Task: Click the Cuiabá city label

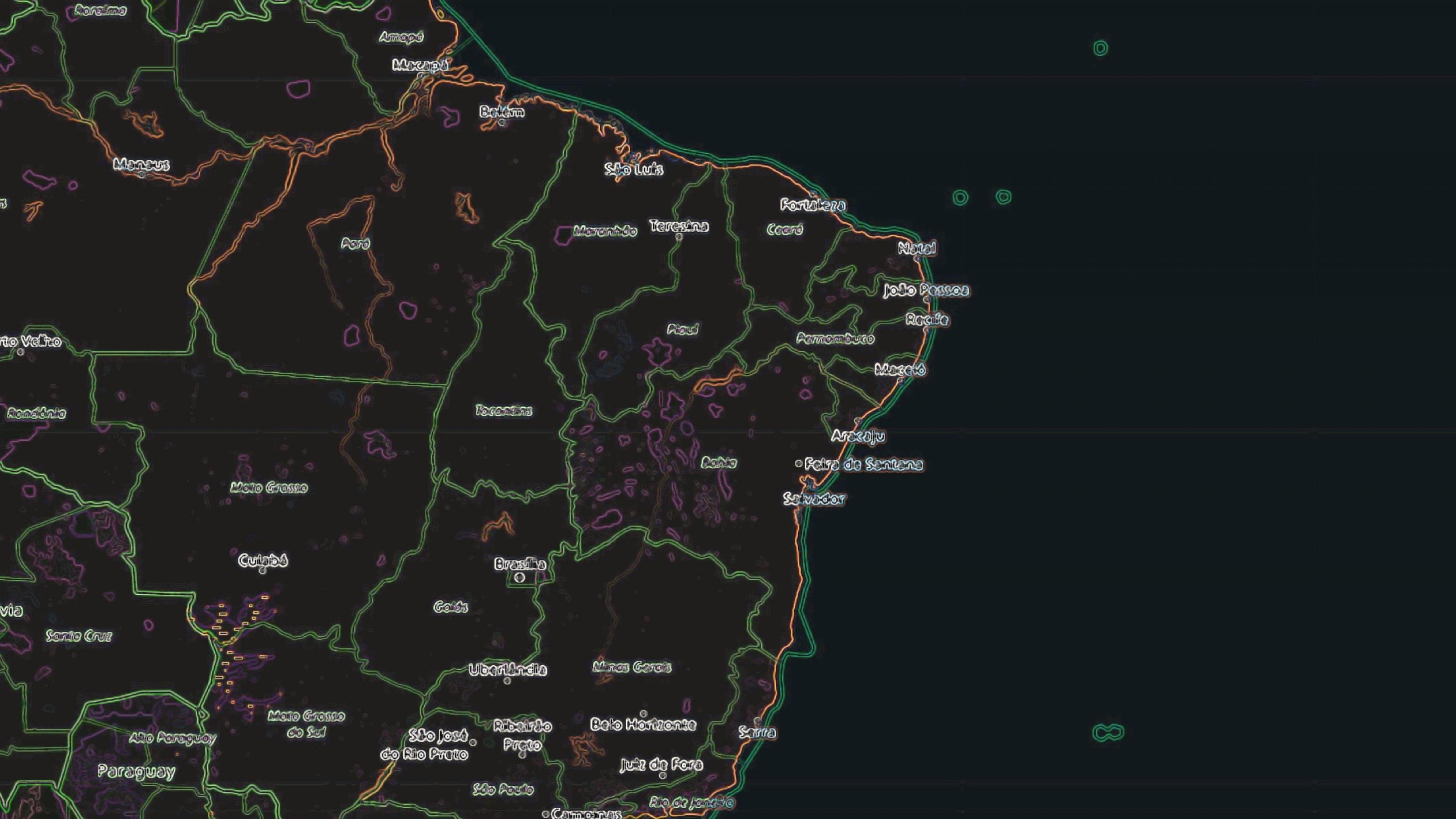Action: 263,560
